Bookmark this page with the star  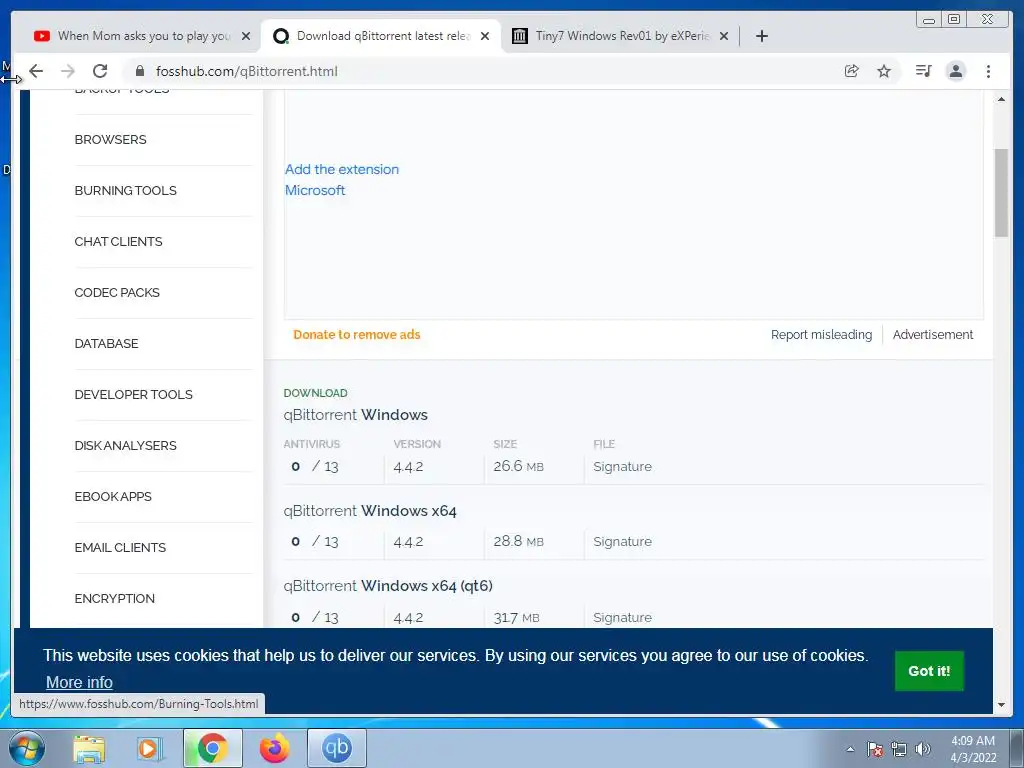(x=884, y=71)
